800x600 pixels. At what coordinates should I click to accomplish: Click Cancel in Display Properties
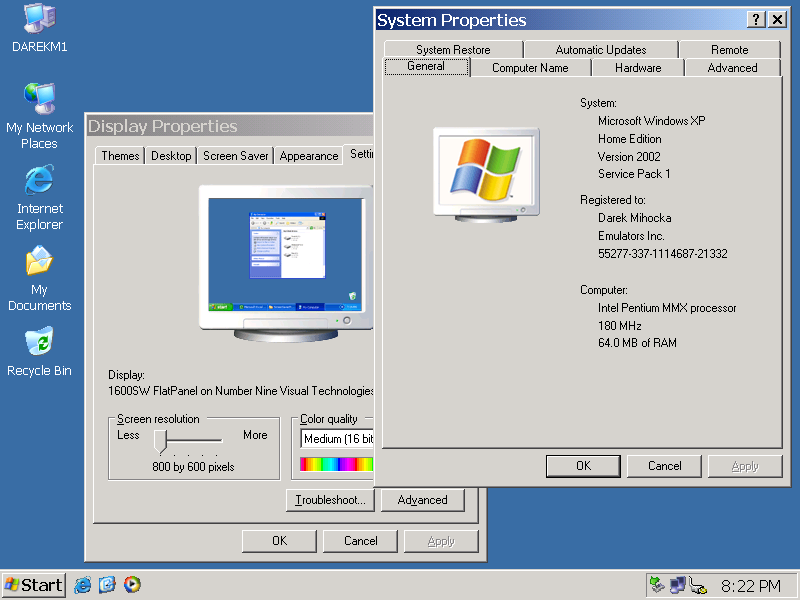[360, 541]
